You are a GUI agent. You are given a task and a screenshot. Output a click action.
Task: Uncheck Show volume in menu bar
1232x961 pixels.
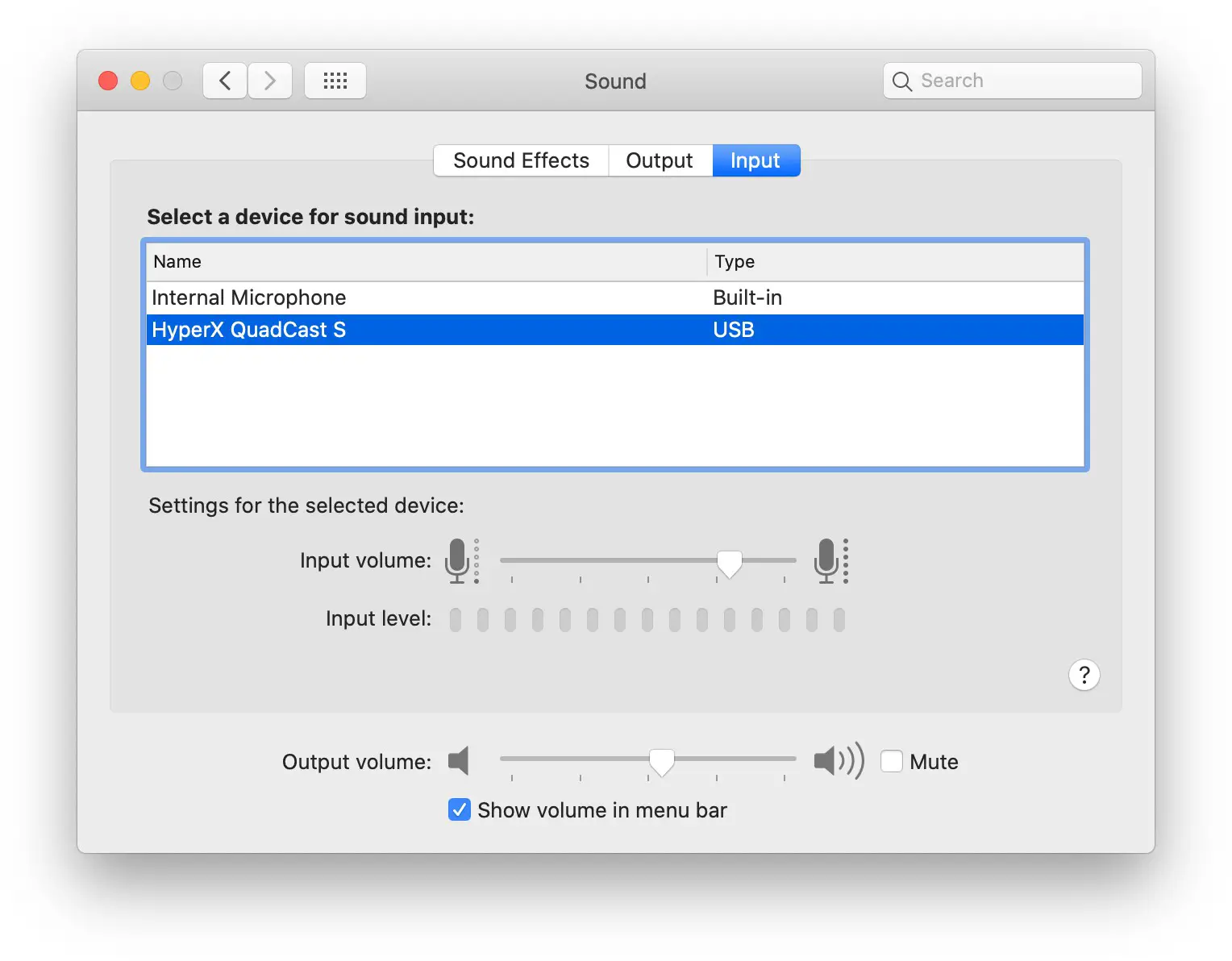click(x=460, y=809)
